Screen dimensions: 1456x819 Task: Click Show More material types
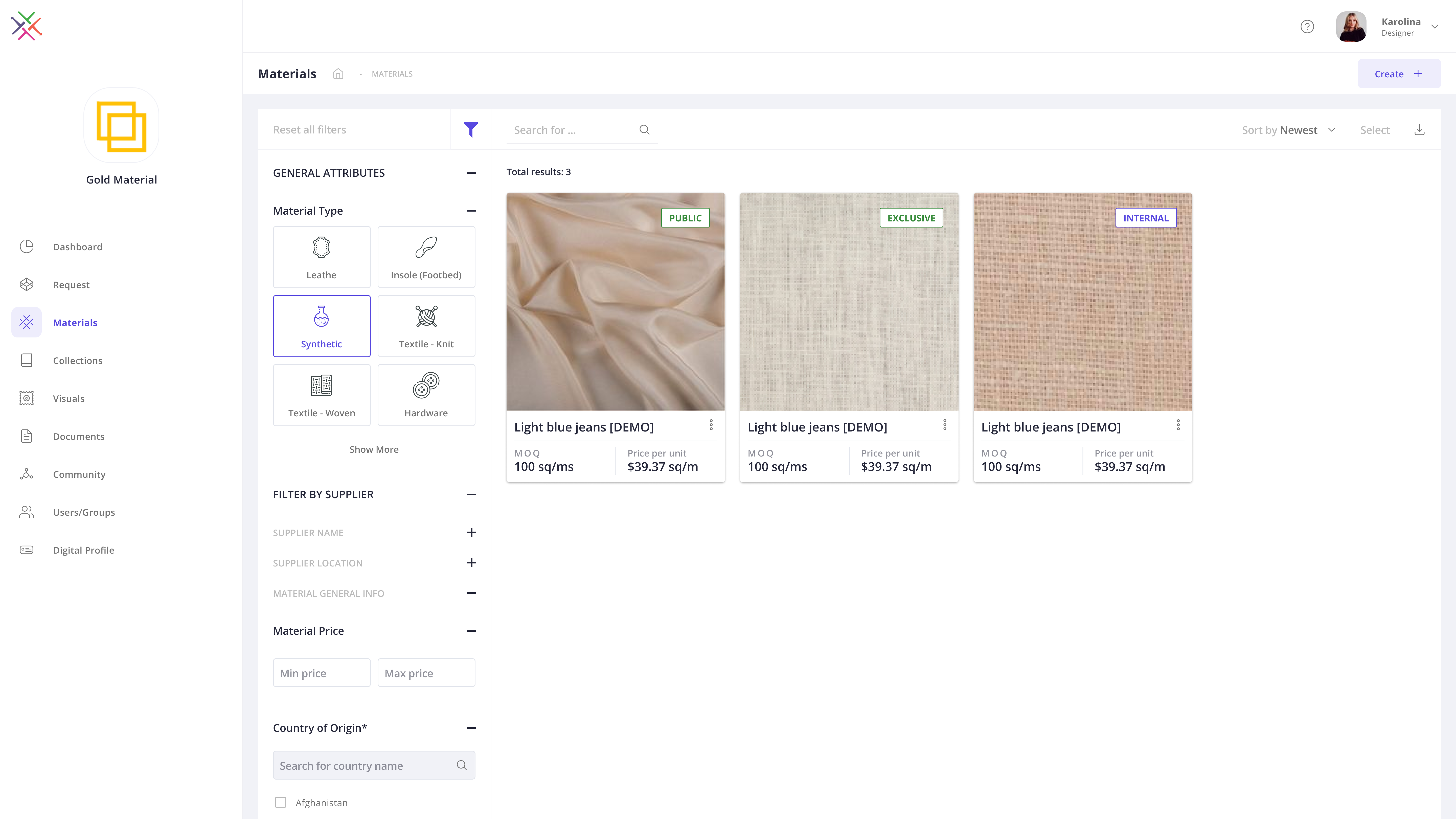(374, 449)
